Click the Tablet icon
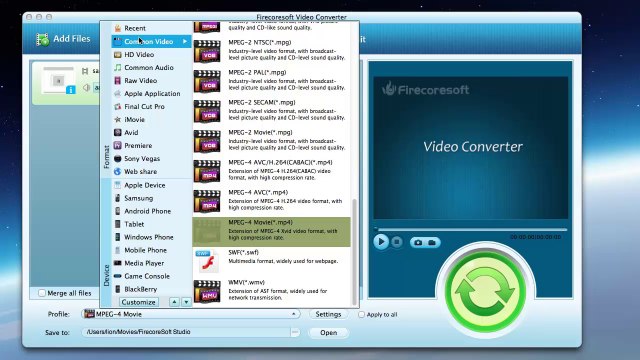640x360 pixels. click(118, 224)
